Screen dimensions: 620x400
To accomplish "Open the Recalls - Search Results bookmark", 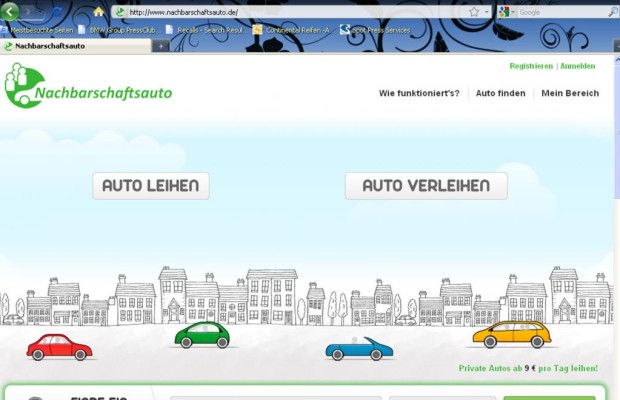I will click(x=205, y=30).
